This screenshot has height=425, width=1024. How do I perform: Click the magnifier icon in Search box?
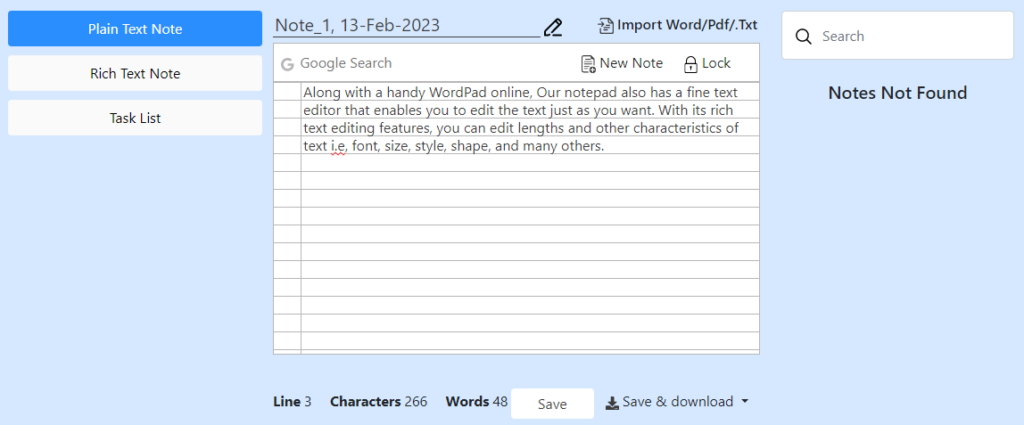[803, 37]
